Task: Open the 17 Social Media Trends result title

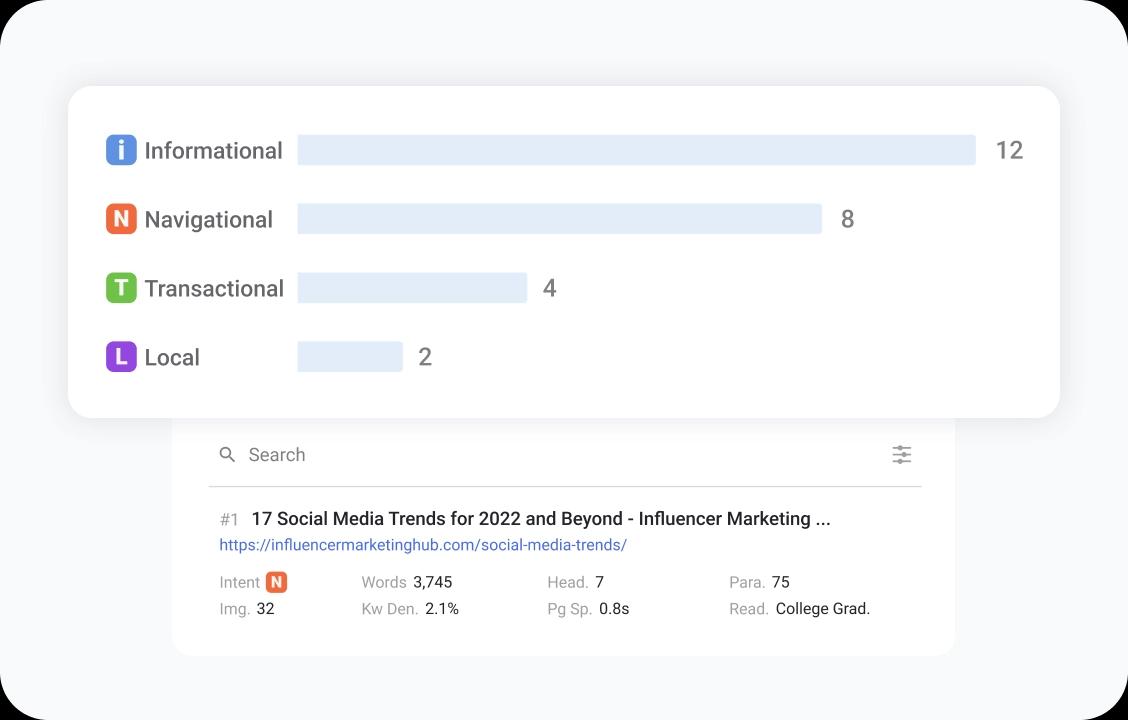Action: [x=540, y=519]
